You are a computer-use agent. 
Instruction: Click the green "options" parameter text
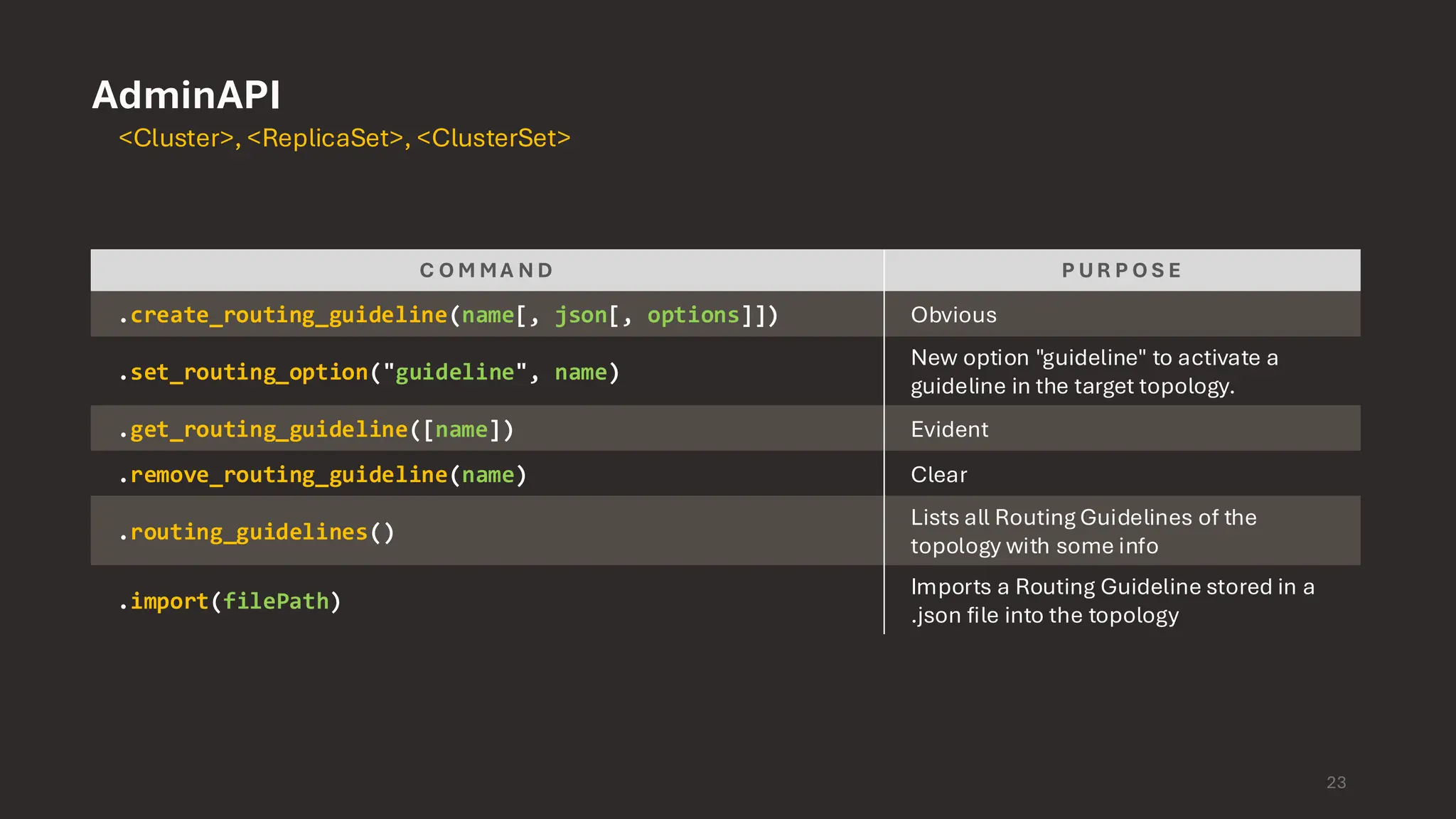pos(693,315)
